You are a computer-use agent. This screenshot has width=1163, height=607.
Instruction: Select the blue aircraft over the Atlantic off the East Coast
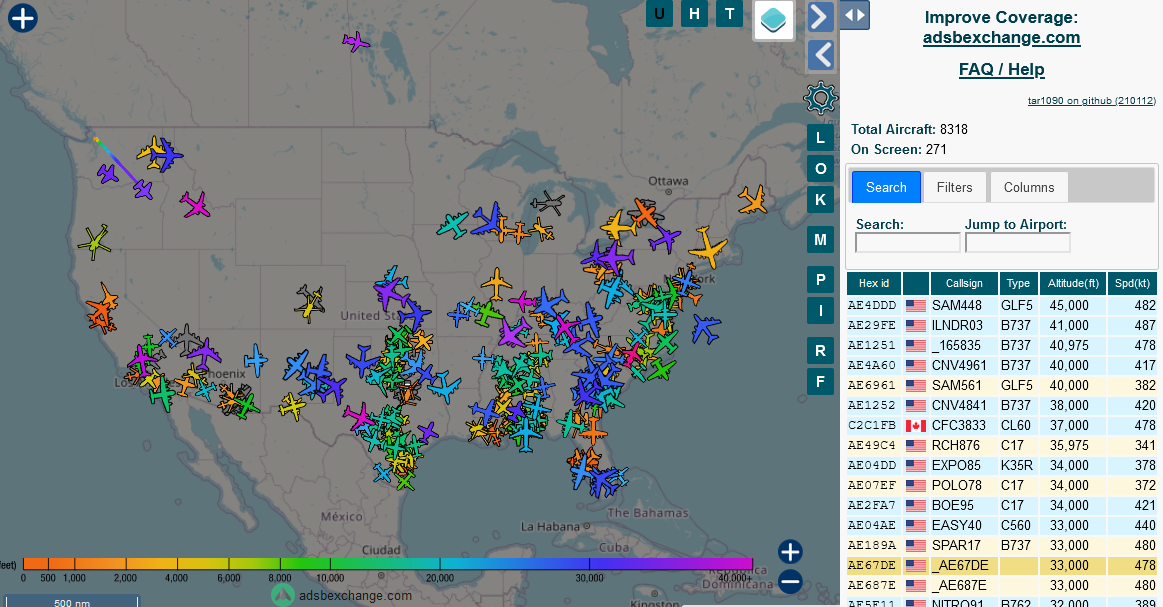coord(705,328)
